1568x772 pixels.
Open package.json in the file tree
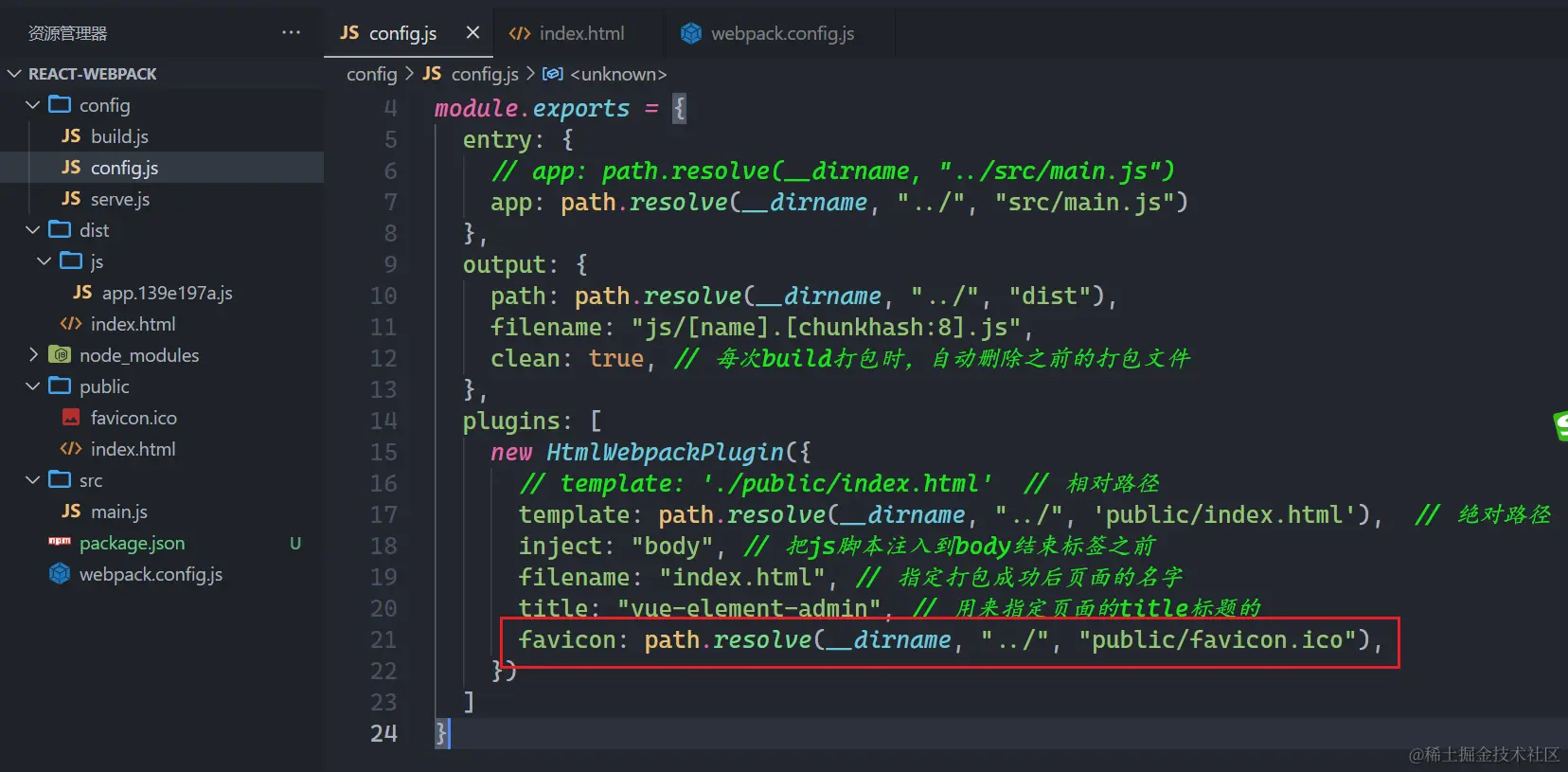point(133,543)
